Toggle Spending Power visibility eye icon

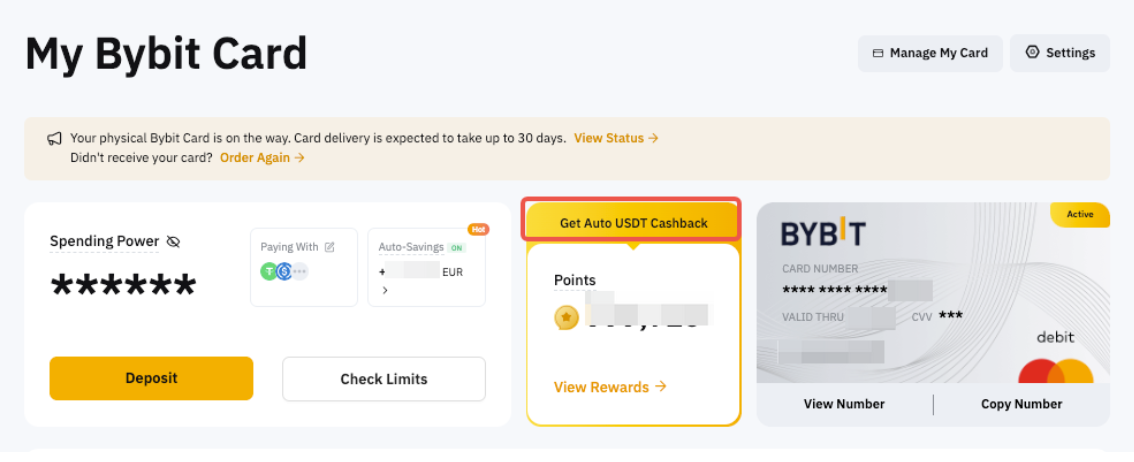pos(173,241)
